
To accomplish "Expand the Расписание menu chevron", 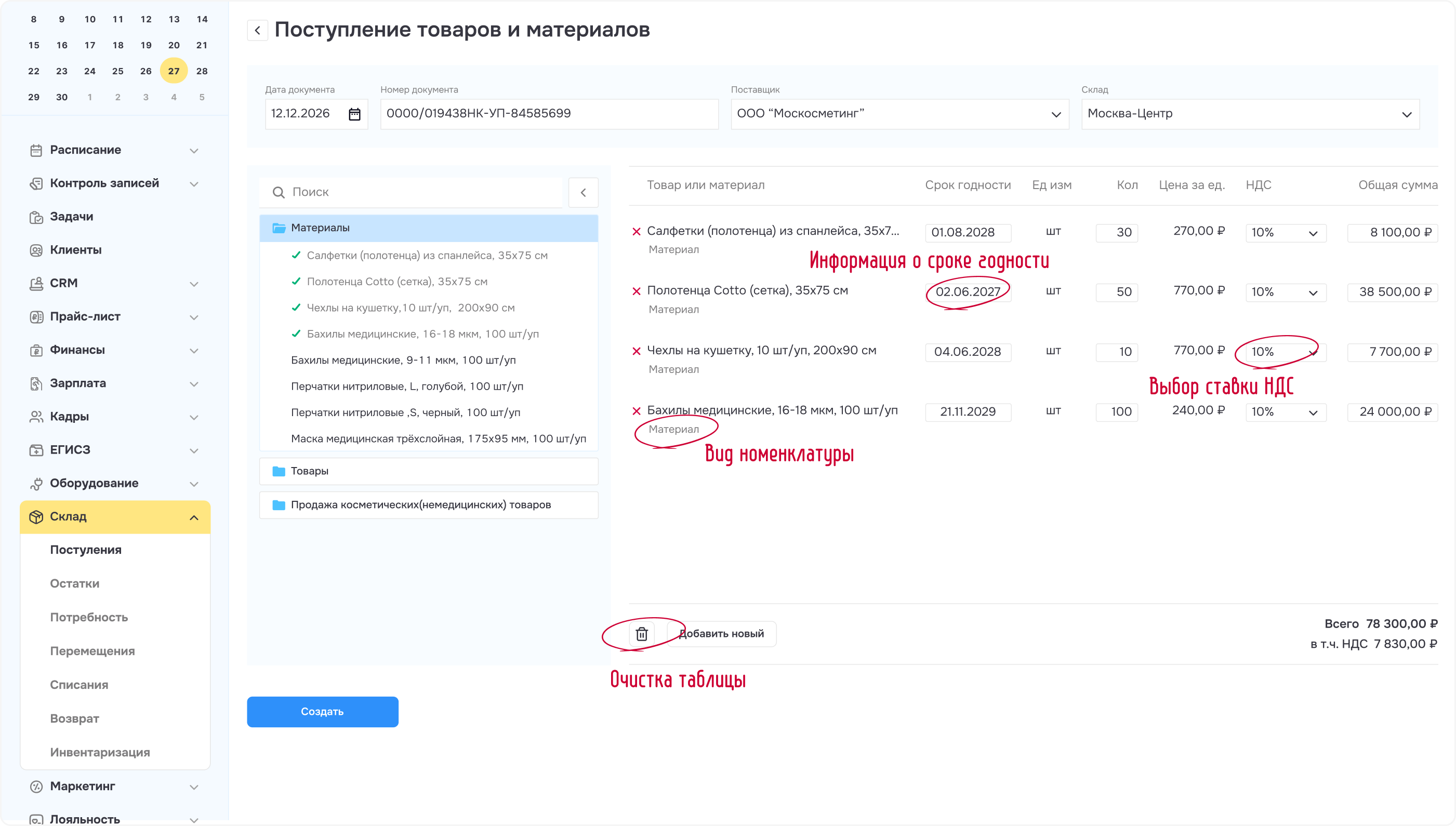I will 194,151.
